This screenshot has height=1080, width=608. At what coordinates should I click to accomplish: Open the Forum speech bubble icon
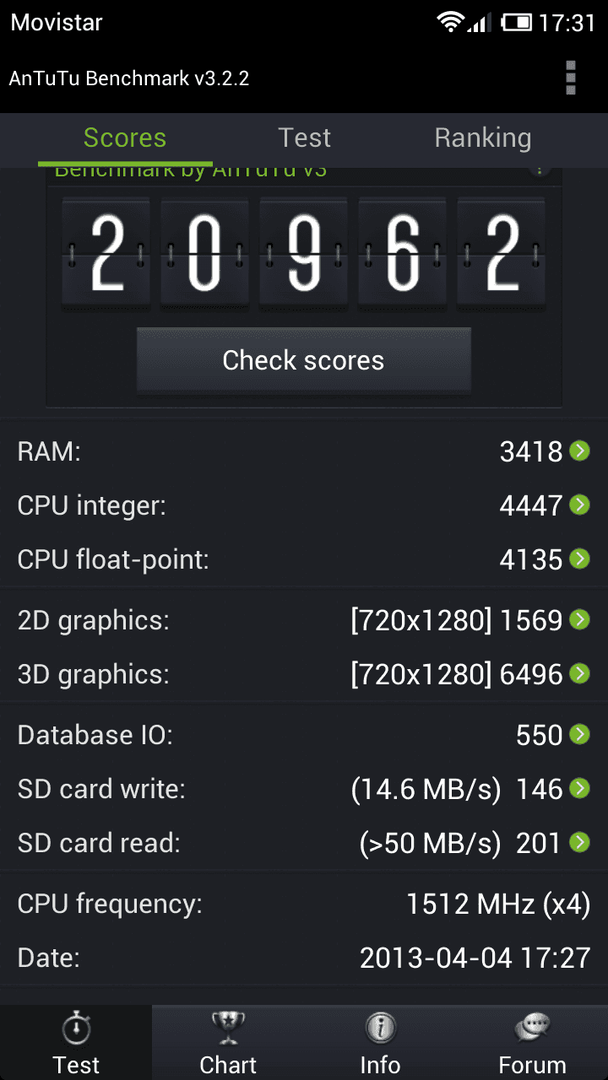click(532, 1030)
